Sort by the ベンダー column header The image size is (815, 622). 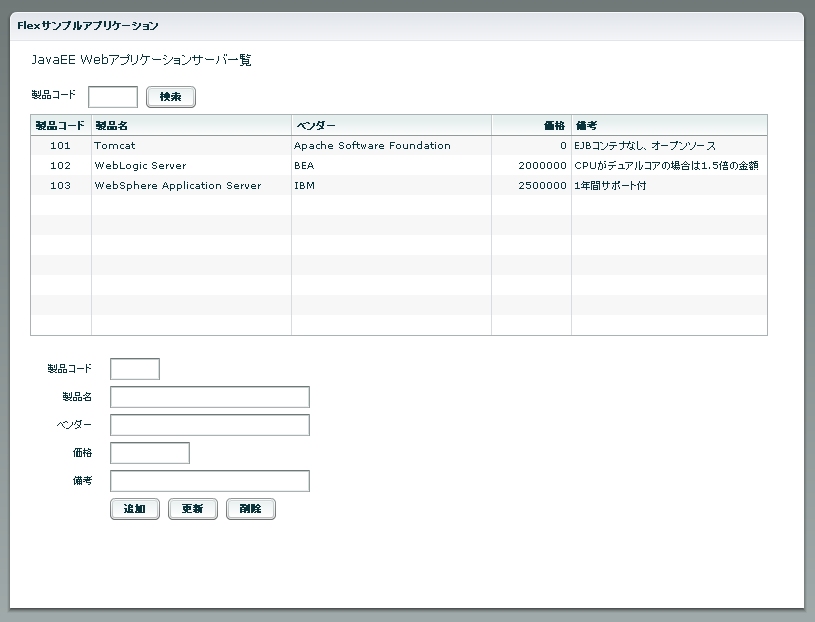[391, 125]
